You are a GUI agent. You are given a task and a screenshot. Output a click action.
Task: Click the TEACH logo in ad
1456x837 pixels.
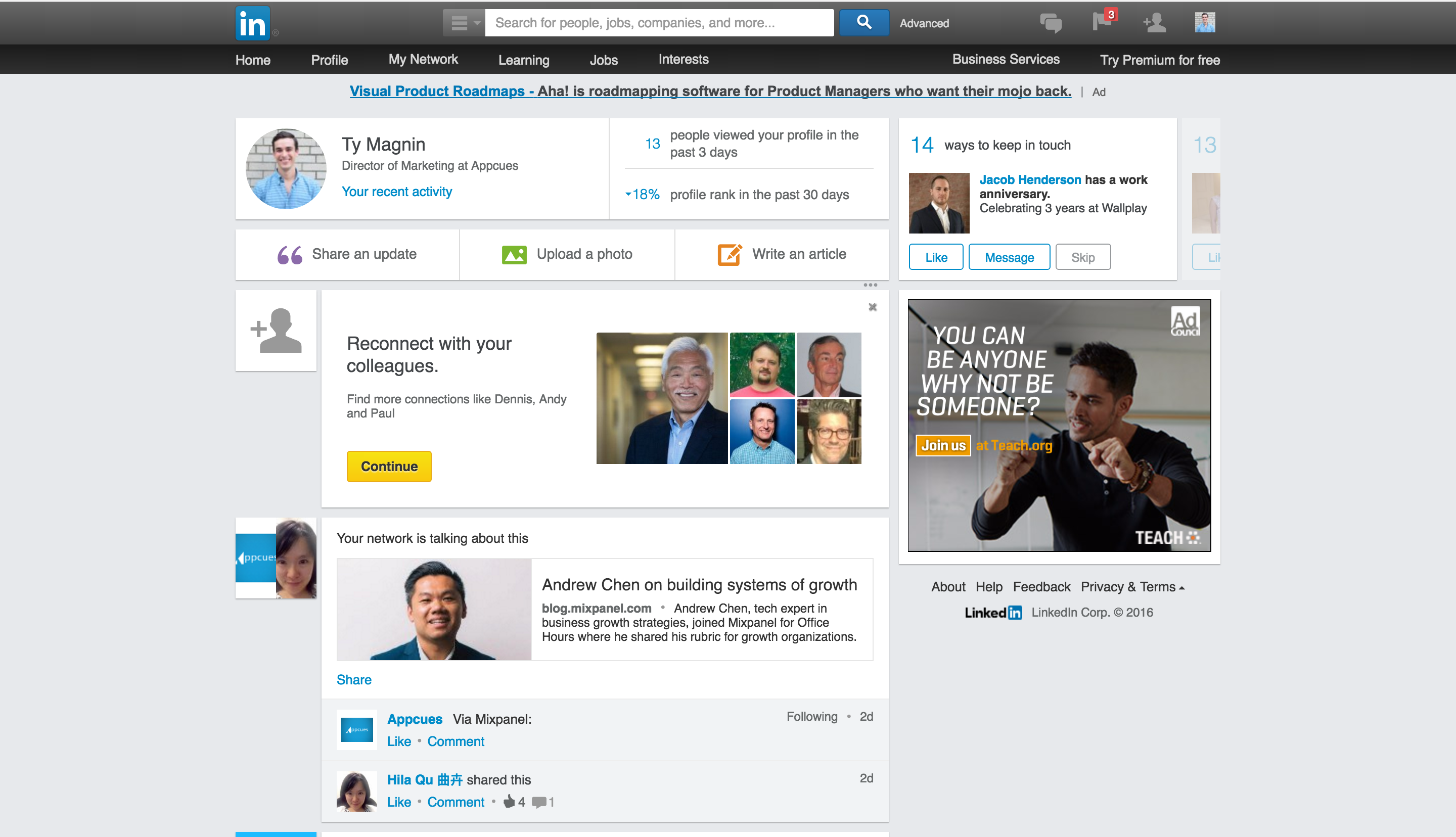tap(1167, 537)
